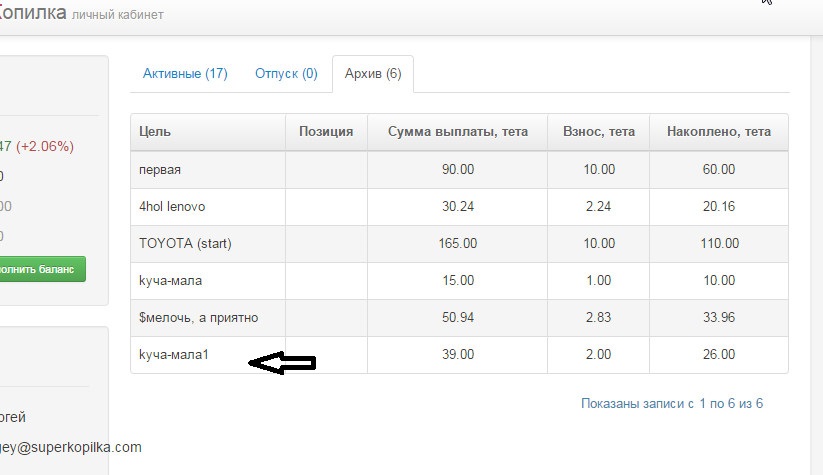Click the green balance top-up button
This screenshot has height=475, width=823.
pyautogui.click(x=42, y=269)
